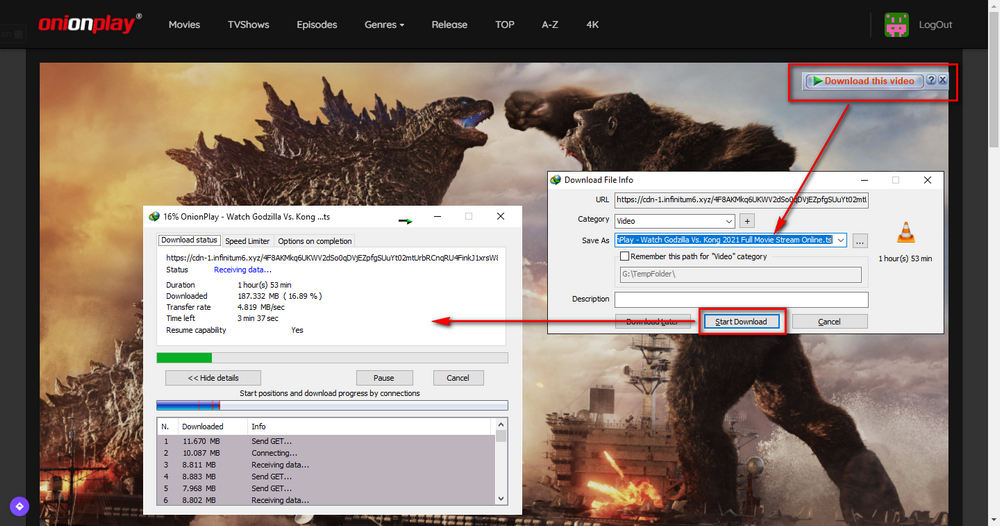Click the connections list scroll up arrow
1000x526 pixels.
pos(501,425)
